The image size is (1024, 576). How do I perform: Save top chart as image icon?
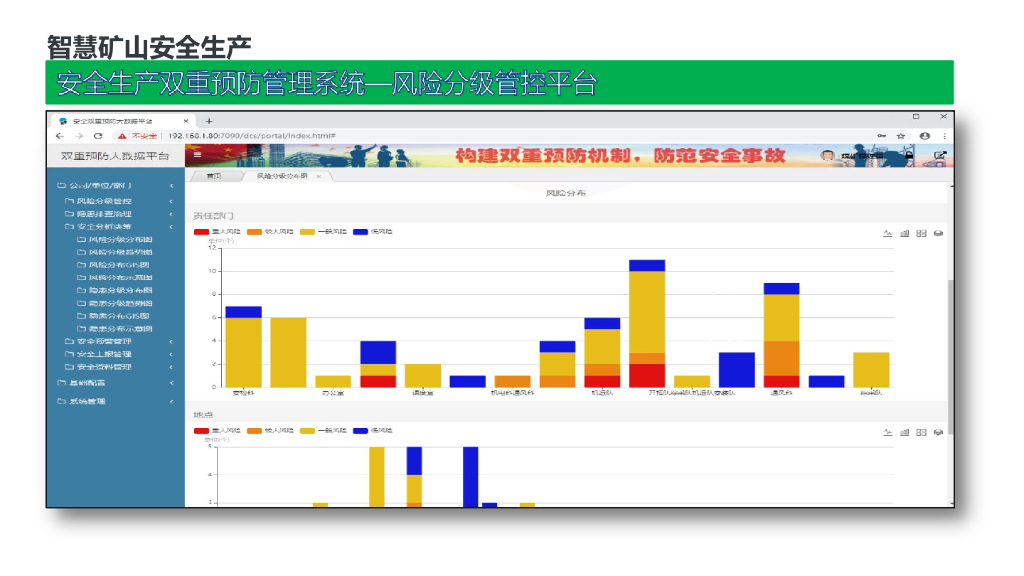938,233
